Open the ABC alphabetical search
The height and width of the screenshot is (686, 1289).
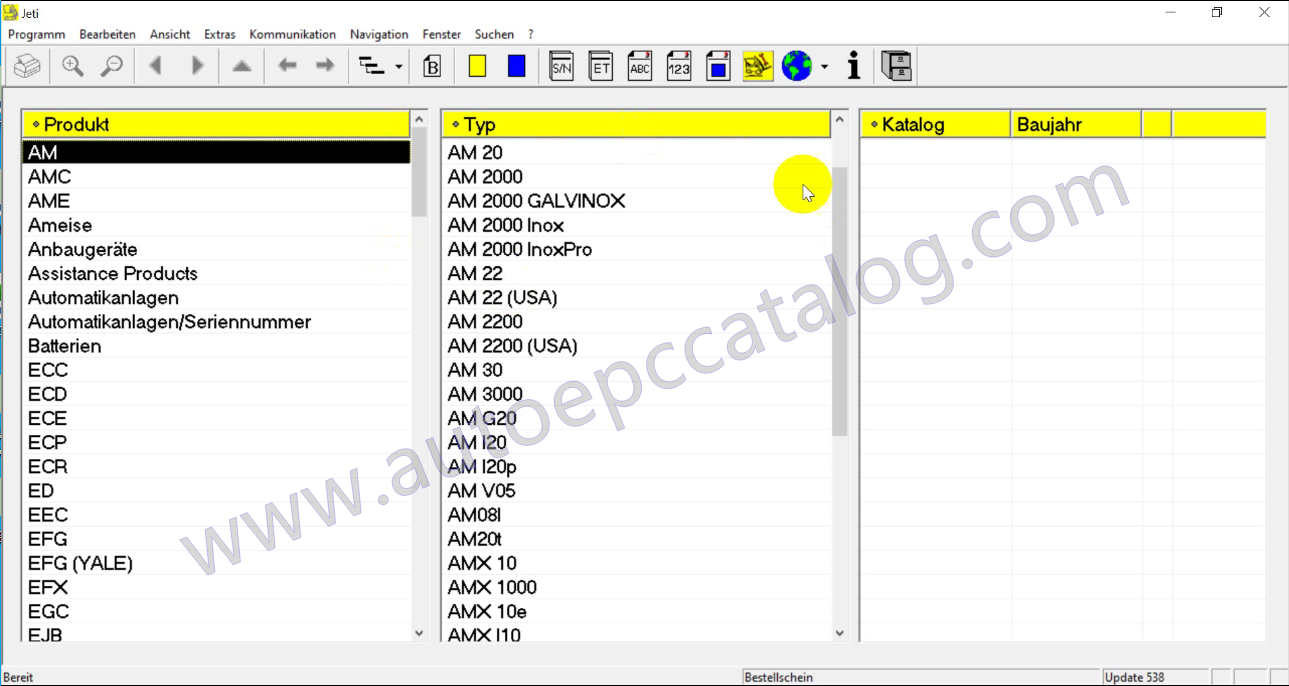(639, 65)
